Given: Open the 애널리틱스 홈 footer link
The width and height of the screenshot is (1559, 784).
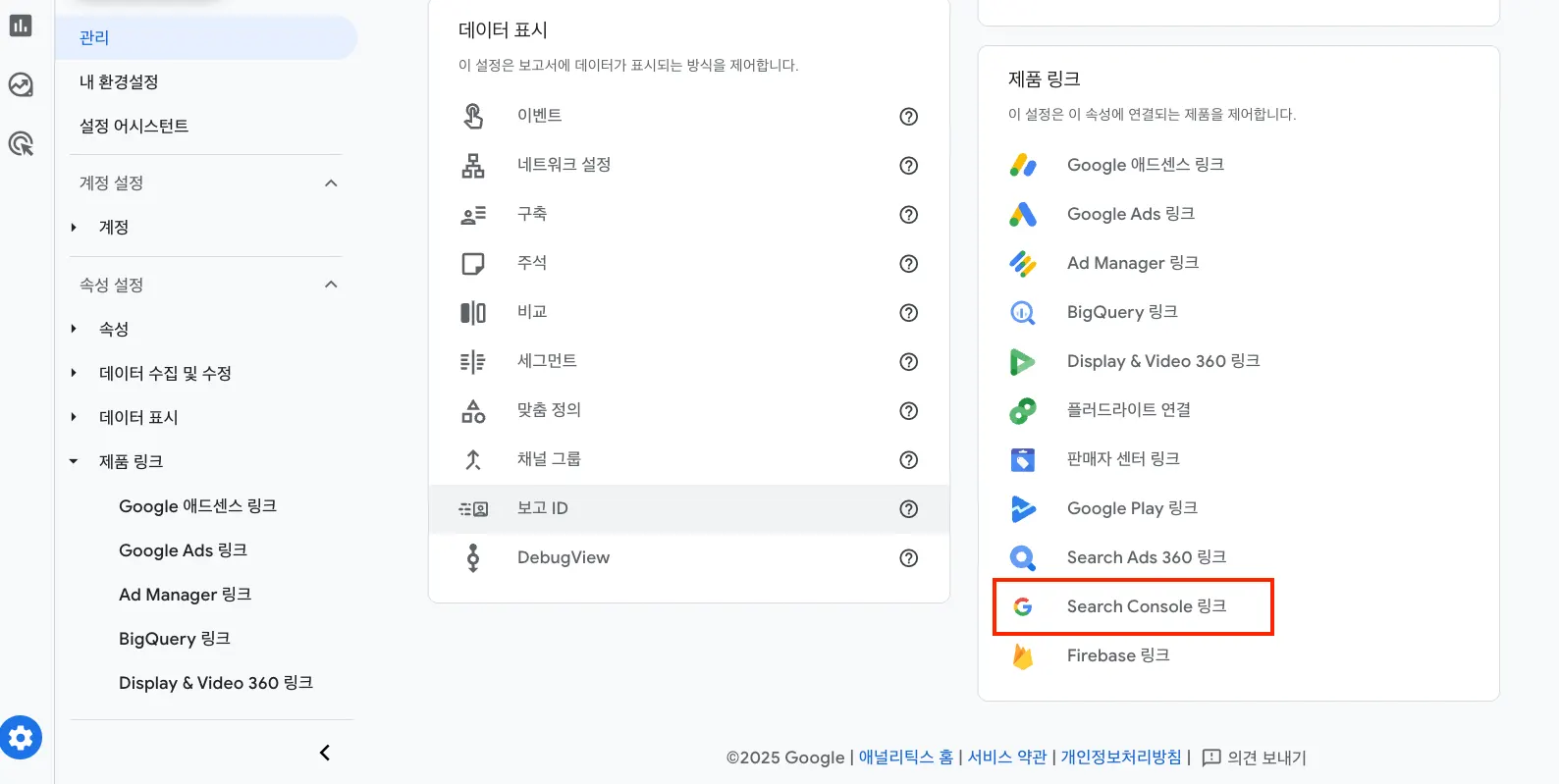Looking at the screenshot, I should tap(906, 758).
